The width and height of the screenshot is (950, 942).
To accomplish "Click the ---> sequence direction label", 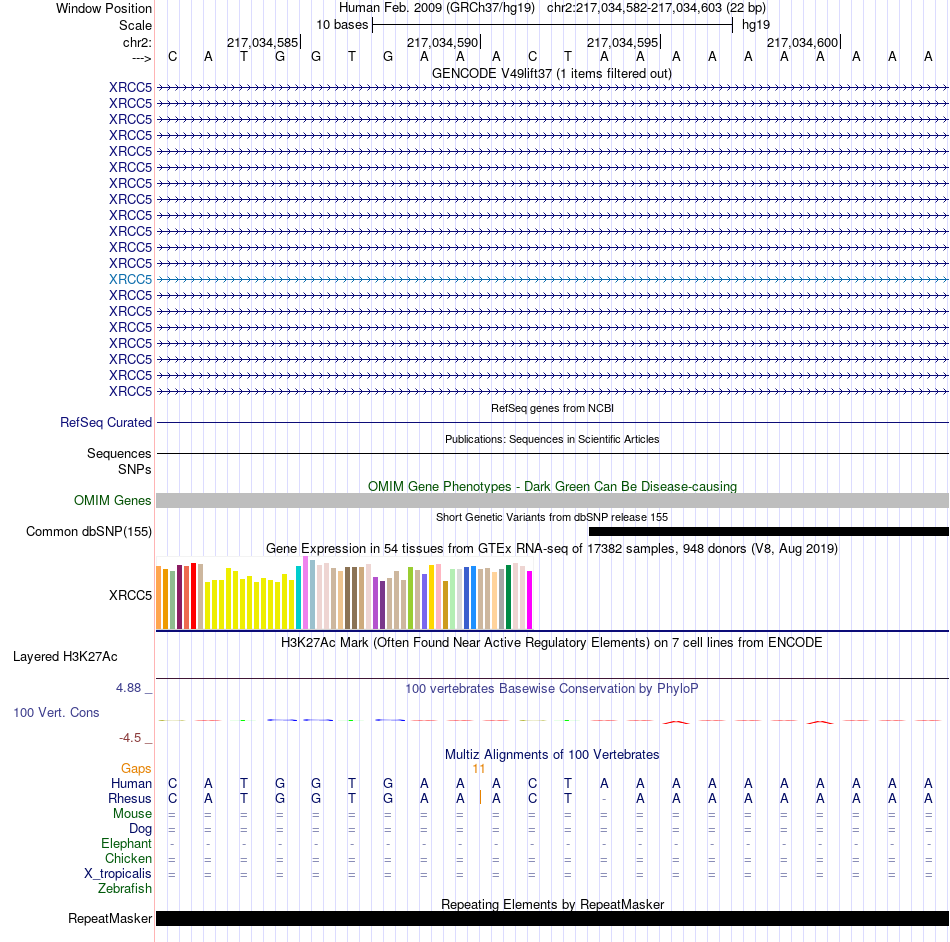I will 141,58.
